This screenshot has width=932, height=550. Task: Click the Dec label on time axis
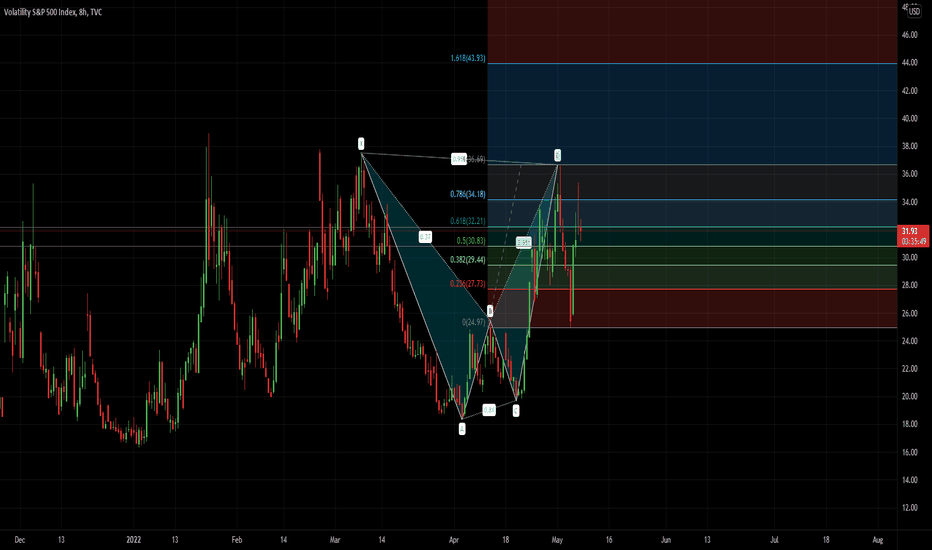(x=20, y=540)
